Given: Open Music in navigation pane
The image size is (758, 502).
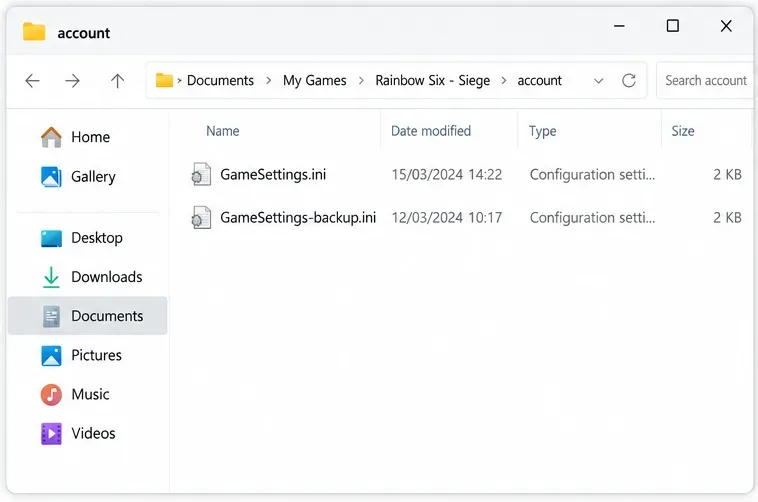Looking at the screenshot, I should 88,395.
